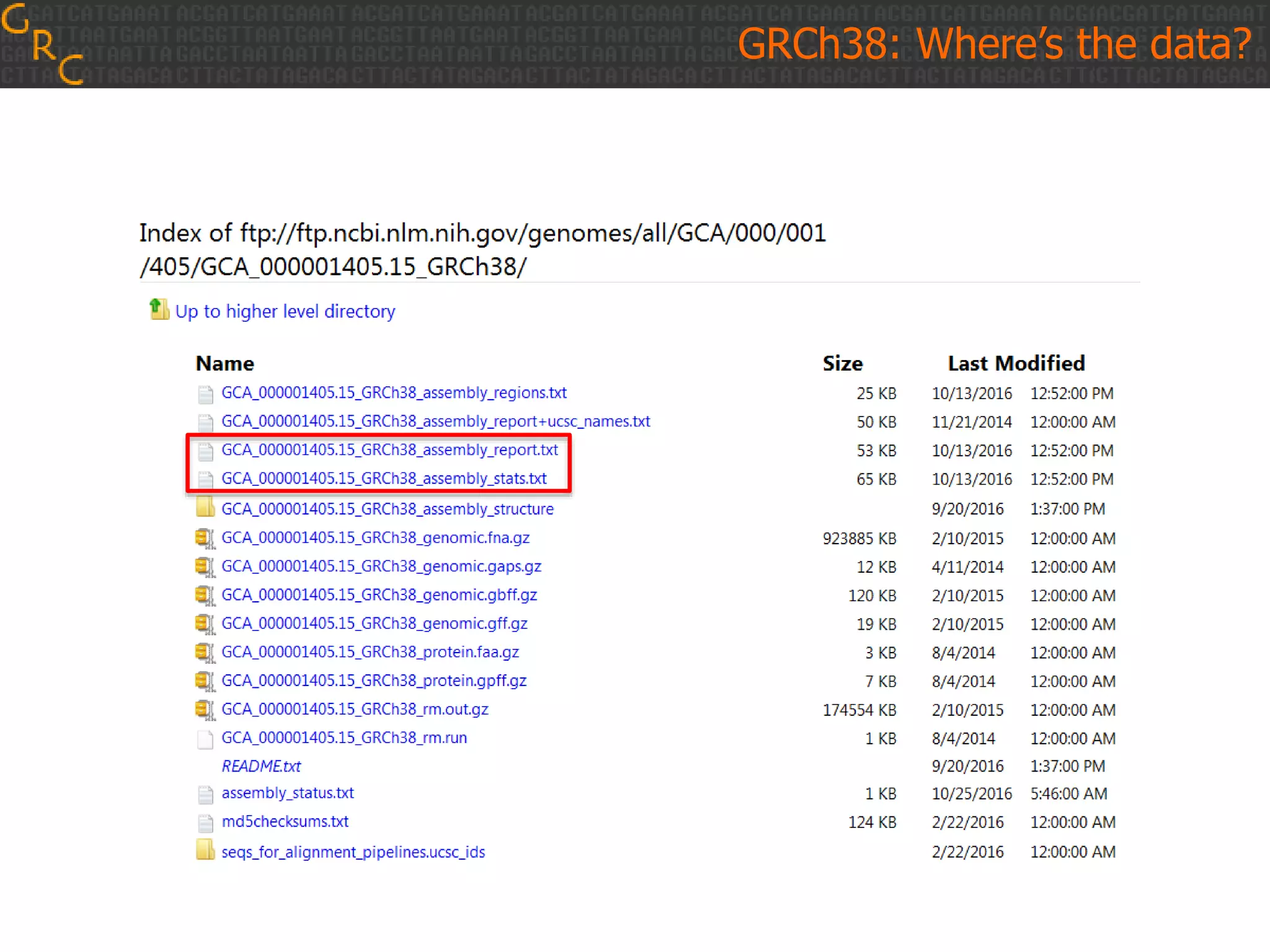Click the 923885 KB size value

[x=859, y=539]
